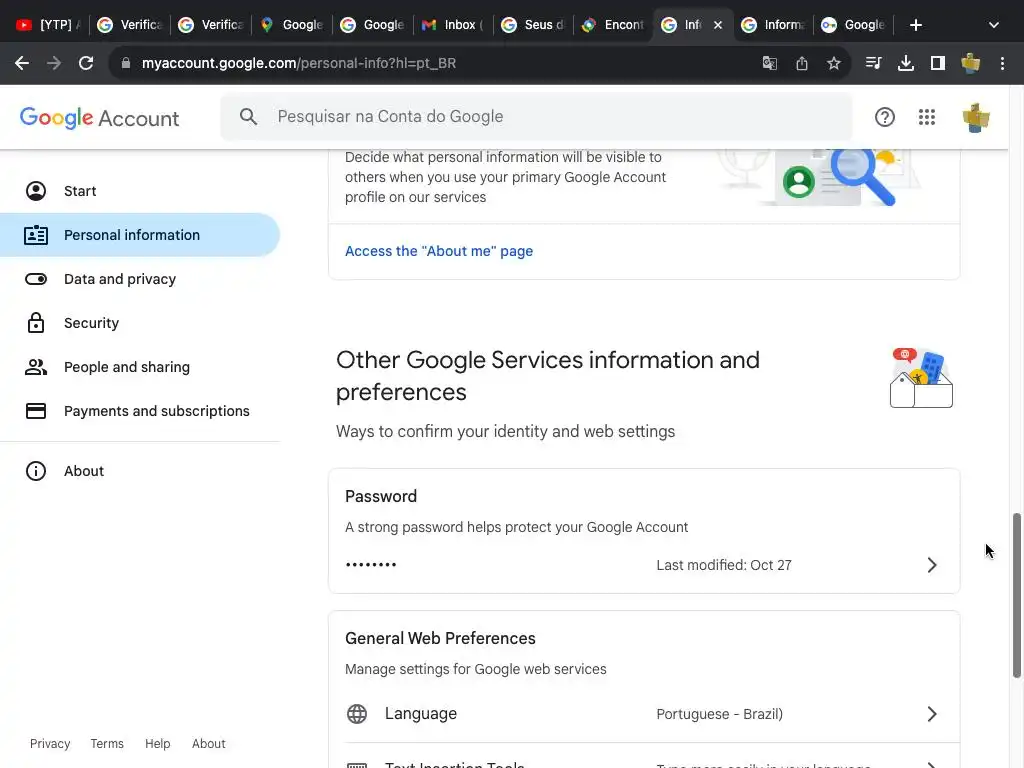The image size is (1024, 768).
Task: Click Access the "About me" page link
Action: [439, 251]
